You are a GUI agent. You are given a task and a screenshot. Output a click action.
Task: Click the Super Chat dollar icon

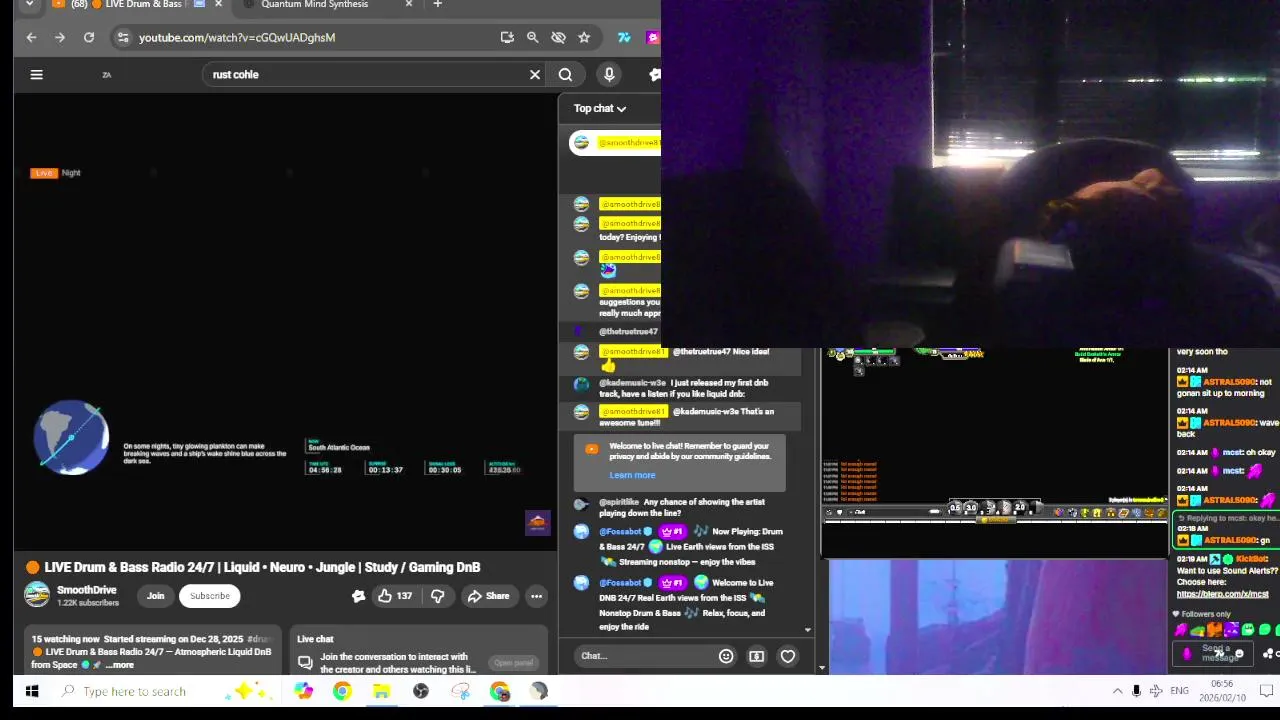(x=757, y=656)
